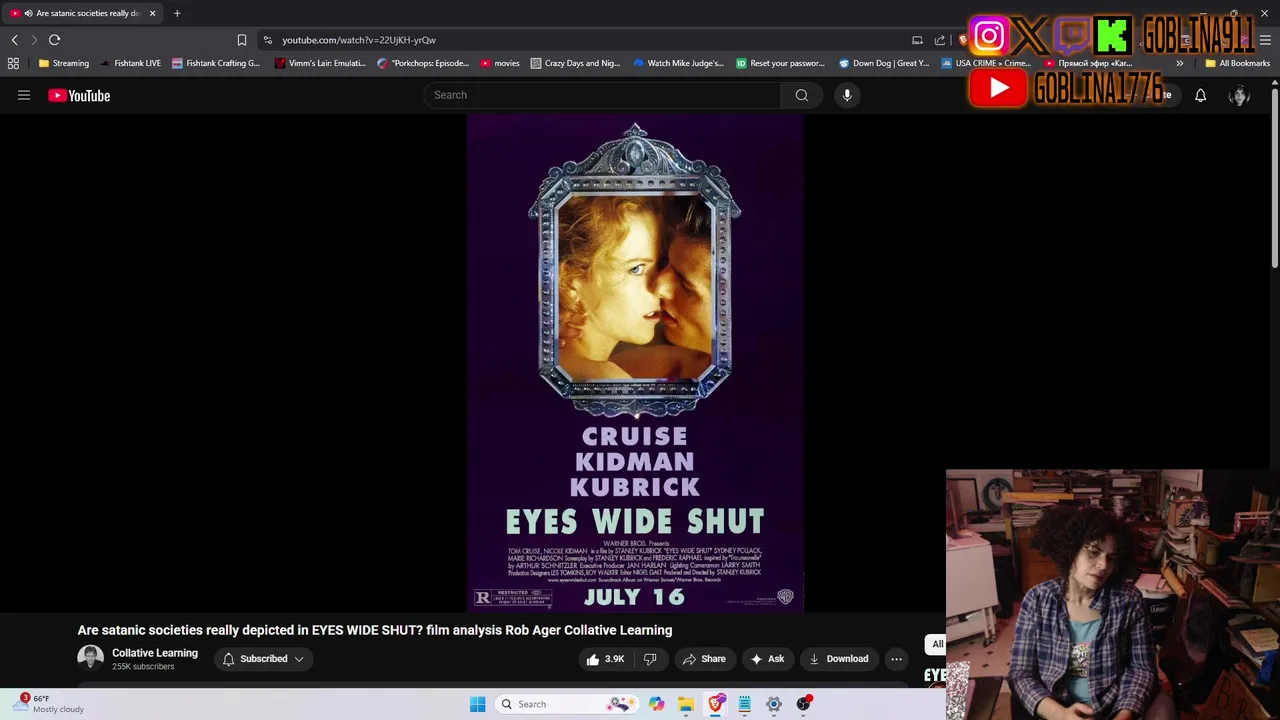The width and height of the screenshot is (1280, 720).
Task: Go forward with browser forward arrow
Action: (x=34, y=40)
